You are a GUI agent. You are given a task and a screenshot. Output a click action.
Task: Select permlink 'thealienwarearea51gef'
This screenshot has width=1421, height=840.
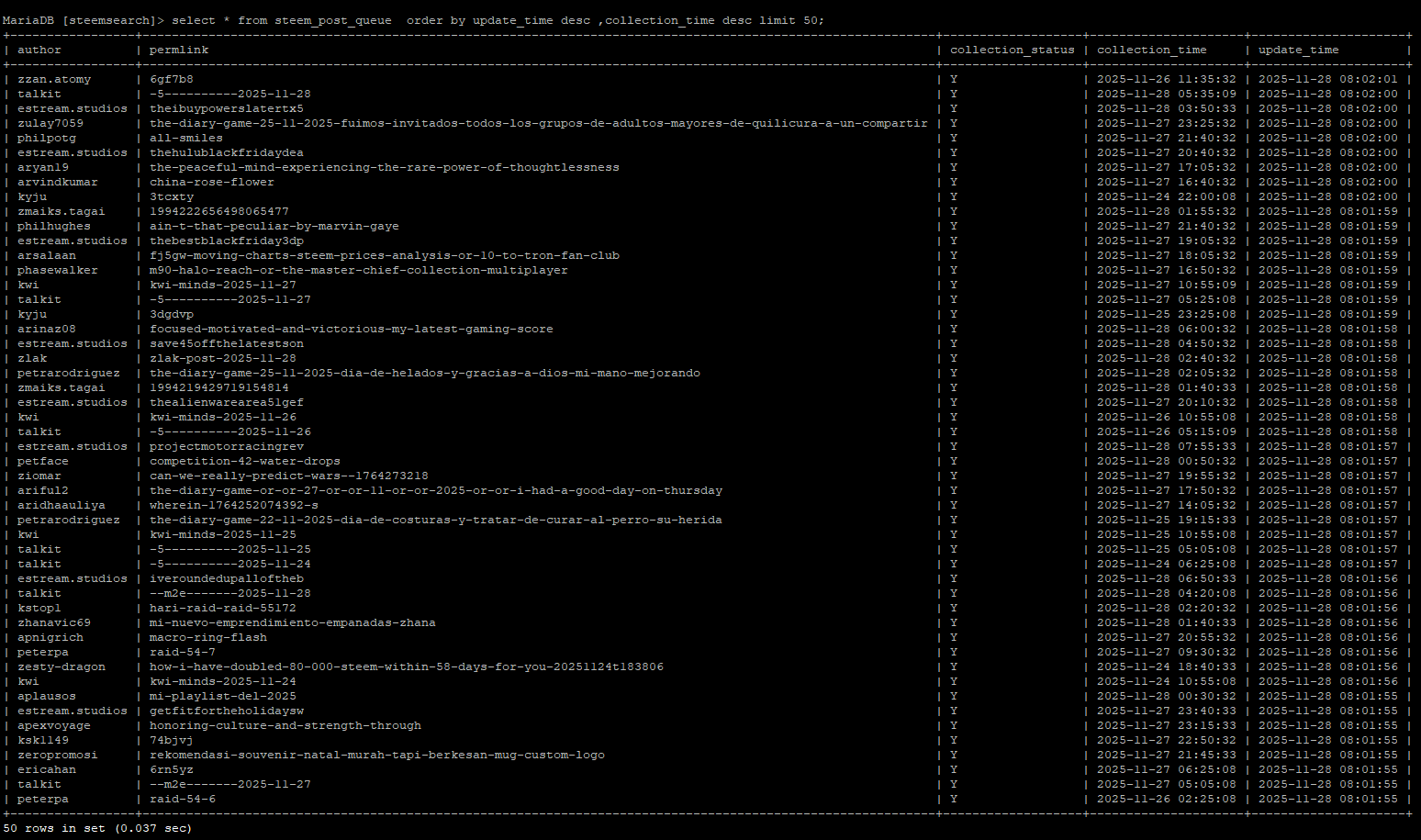tap(227, 402)
